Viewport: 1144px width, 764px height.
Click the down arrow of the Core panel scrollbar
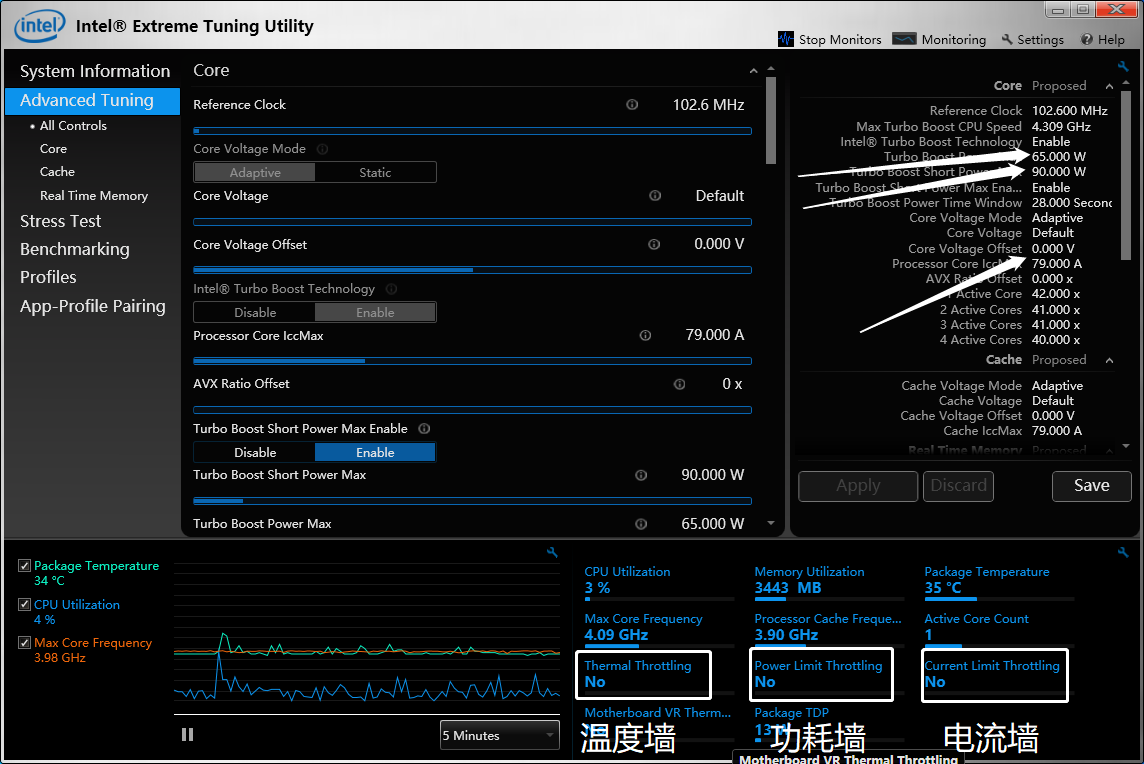click(771, 523)
